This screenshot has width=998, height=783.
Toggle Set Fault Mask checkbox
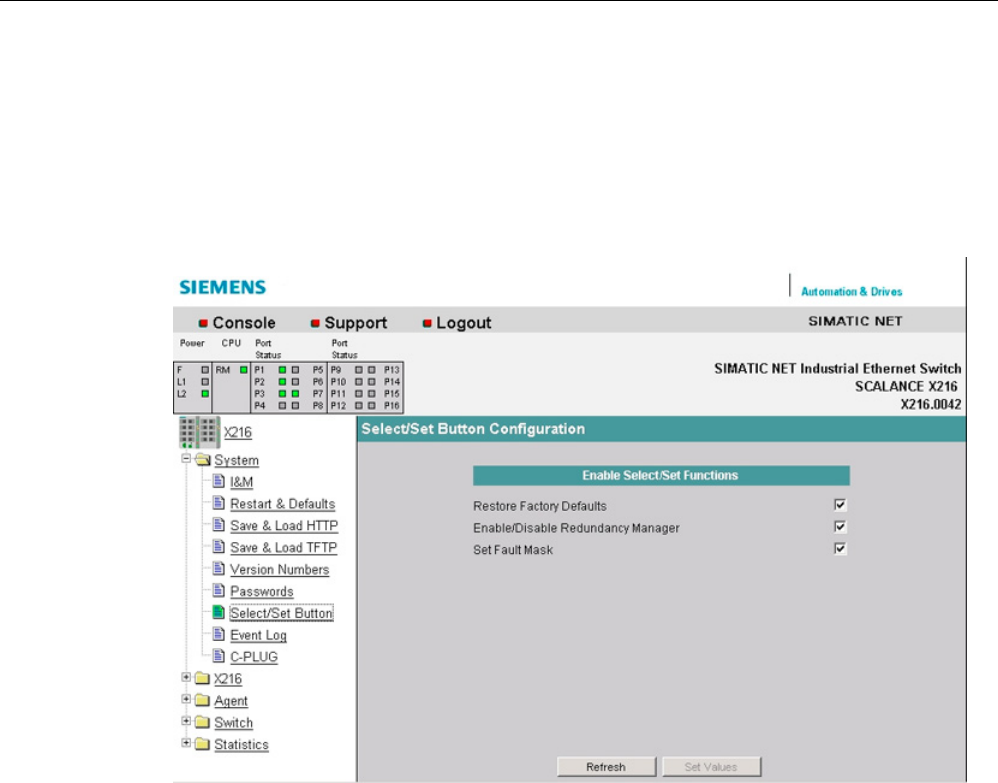840,549
